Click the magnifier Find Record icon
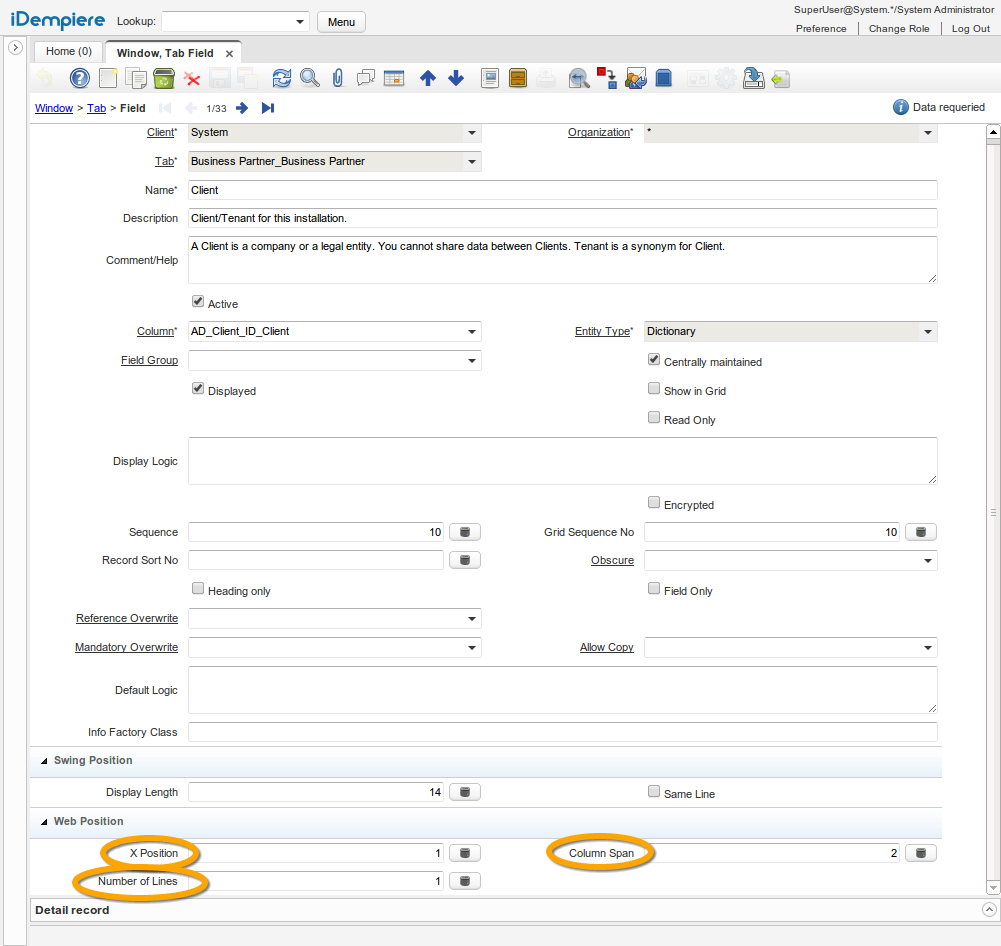This screenshot has height=946, width=1001. click(310, 78)
